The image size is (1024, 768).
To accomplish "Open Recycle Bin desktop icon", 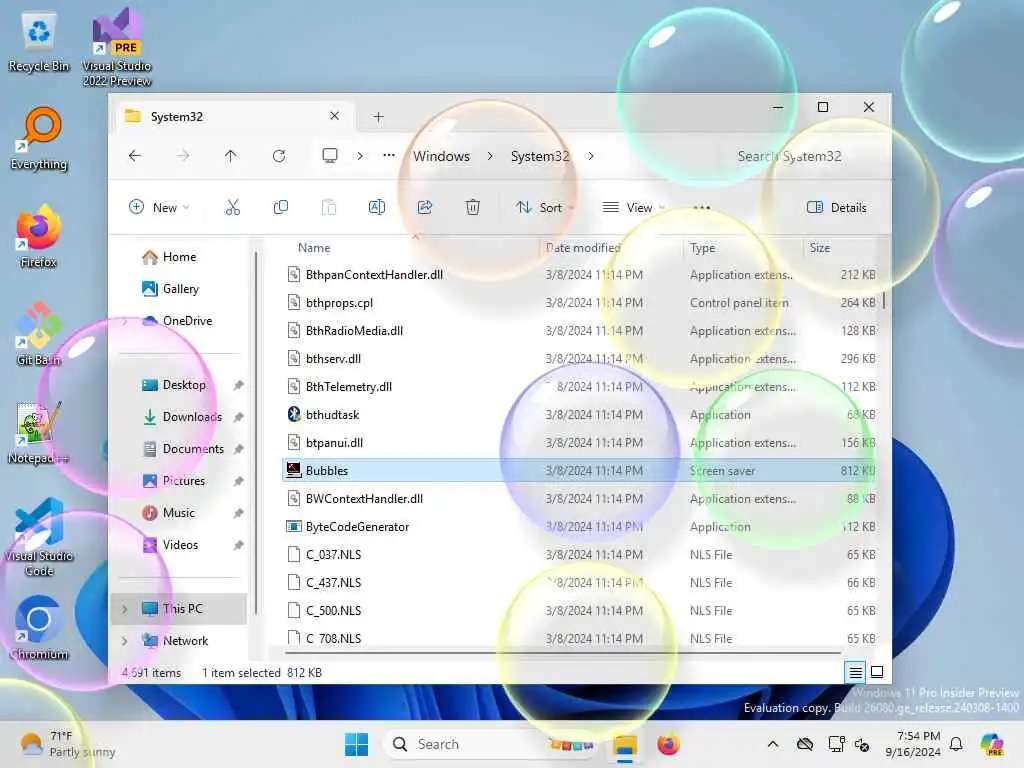I will pos(39,43).
